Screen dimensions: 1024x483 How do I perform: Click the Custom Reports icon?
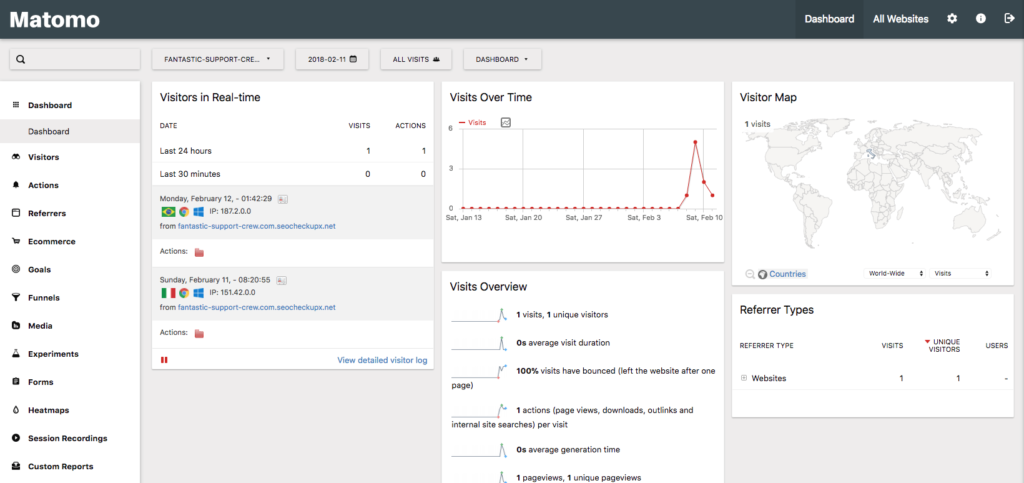click(x=16, y=466)
